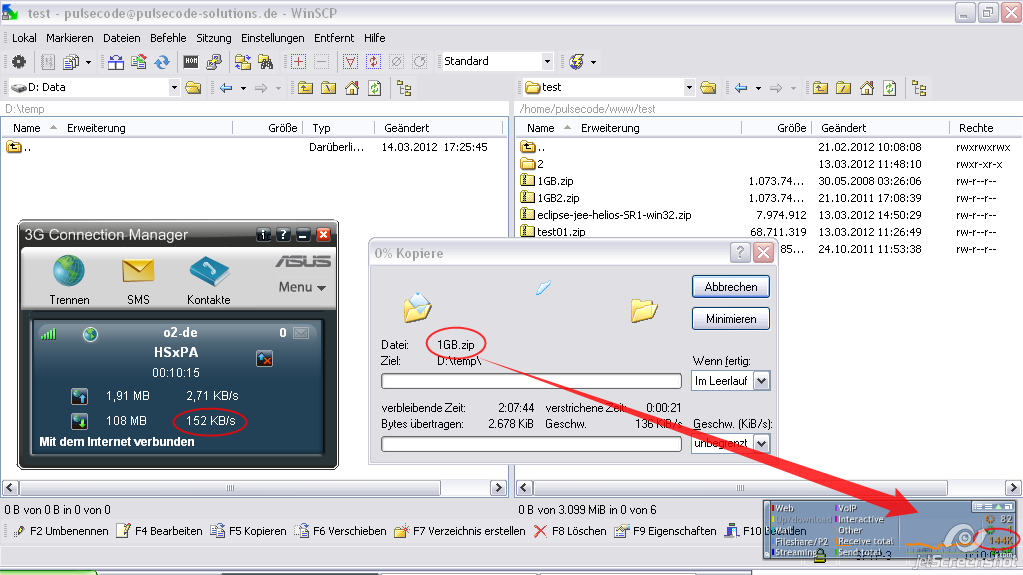This screenshot has width=1023, height=575.
Task: Open the 'unbegrenzt' speed limit combo box
Action: [x=731, y=444]
